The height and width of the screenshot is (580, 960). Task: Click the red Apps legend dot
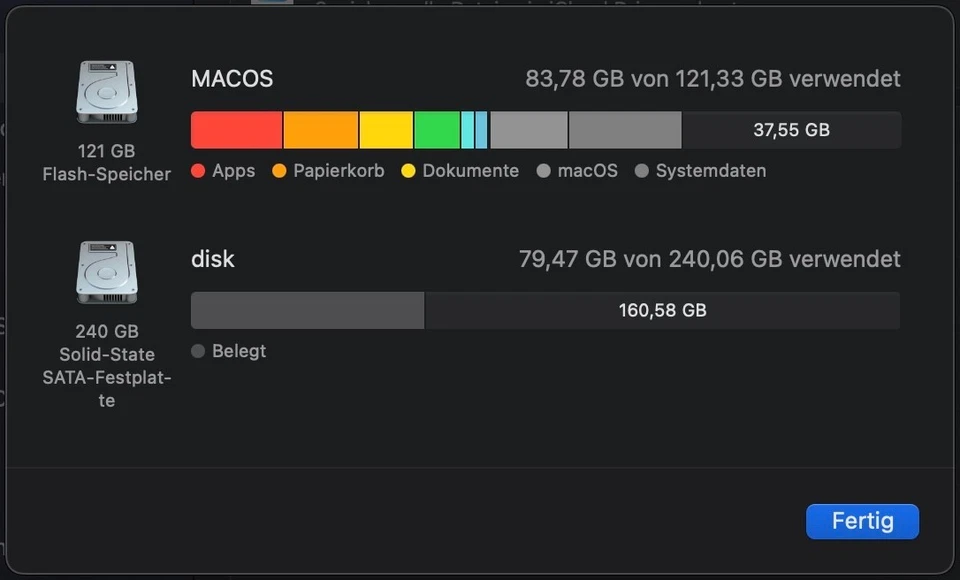point(198,171)
